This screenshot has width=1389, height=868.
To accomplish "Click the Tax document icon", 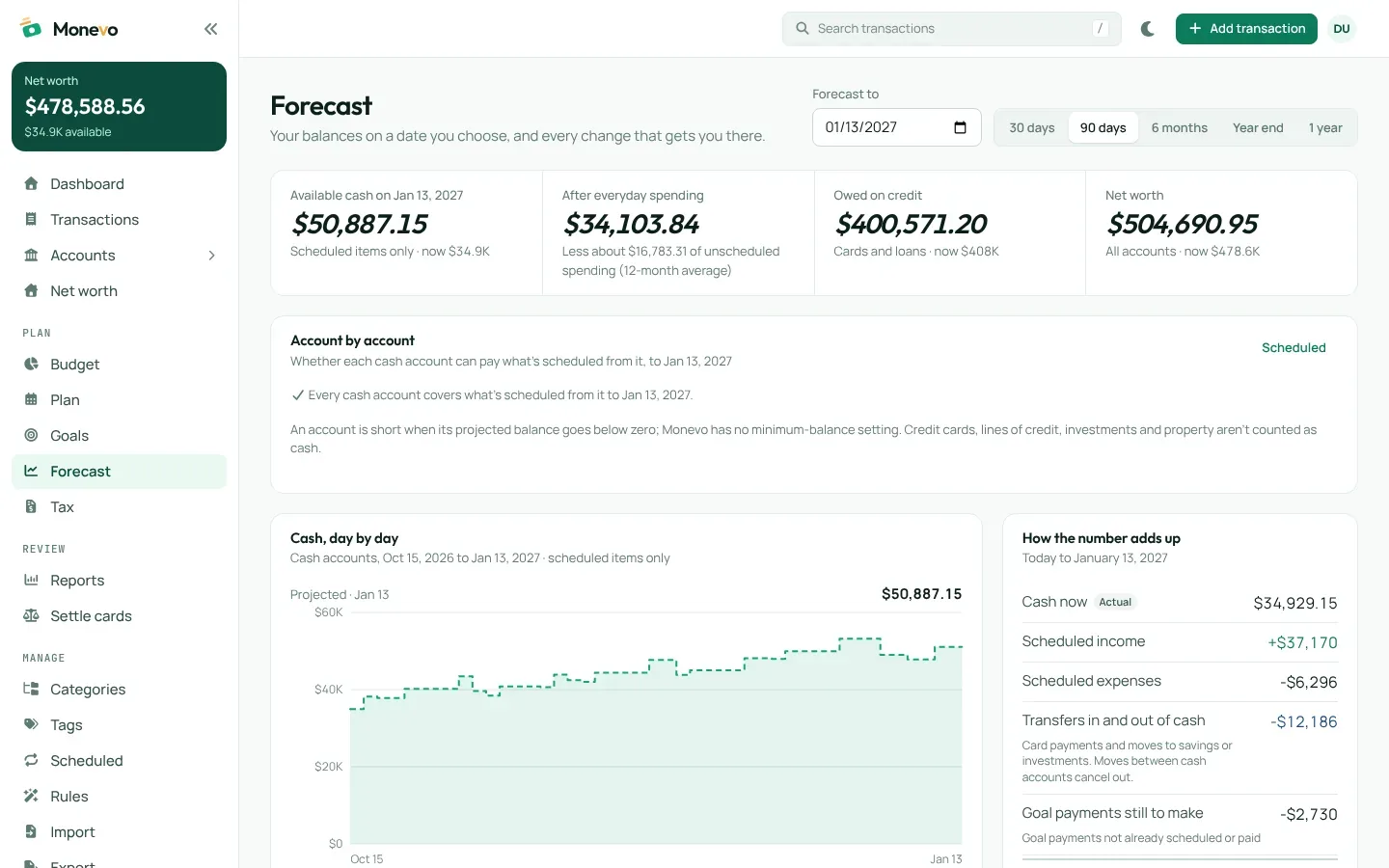I will [x=31, y=506].
